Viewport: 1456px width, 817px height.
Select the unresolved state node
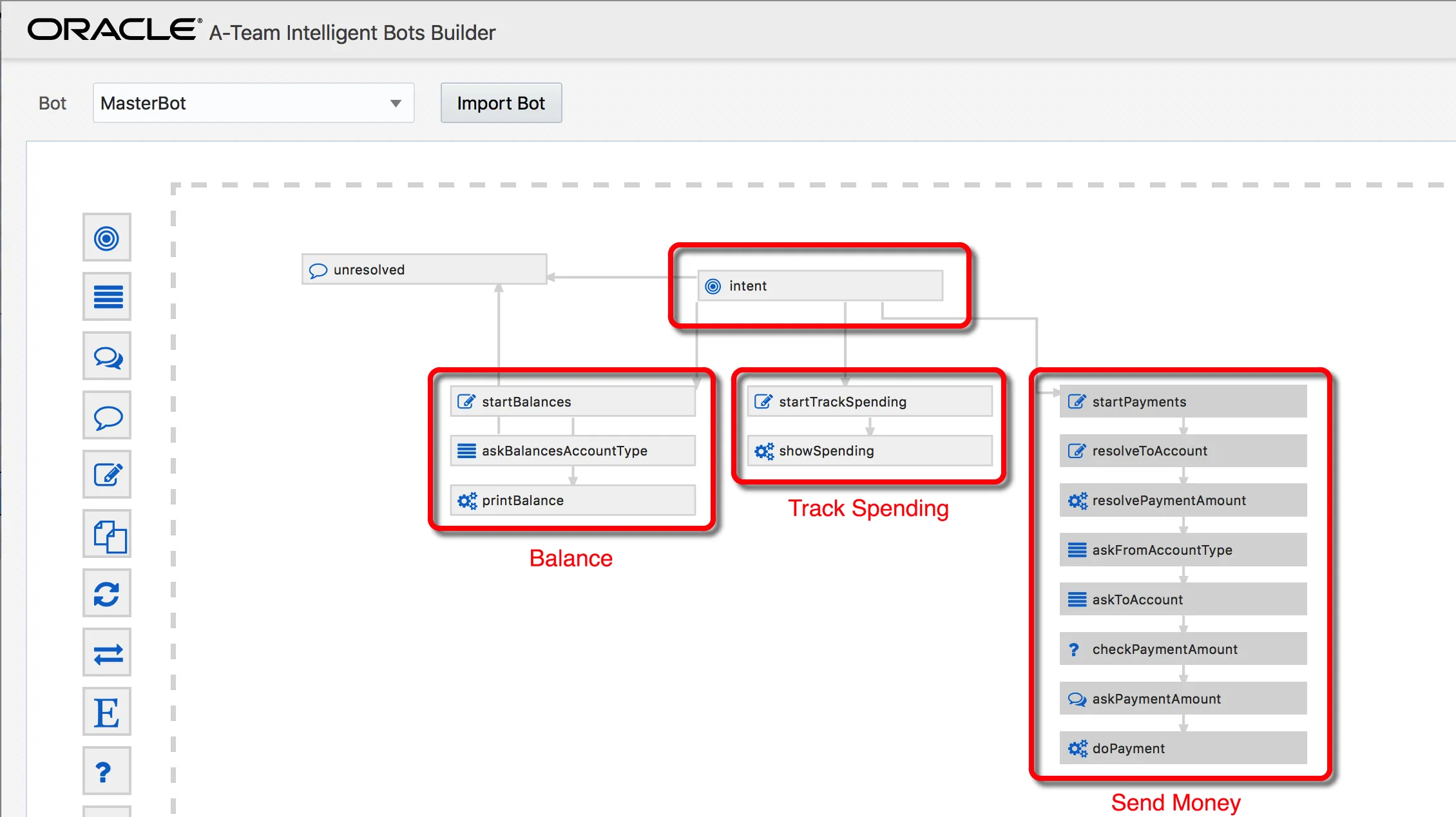tap(424, 269)
